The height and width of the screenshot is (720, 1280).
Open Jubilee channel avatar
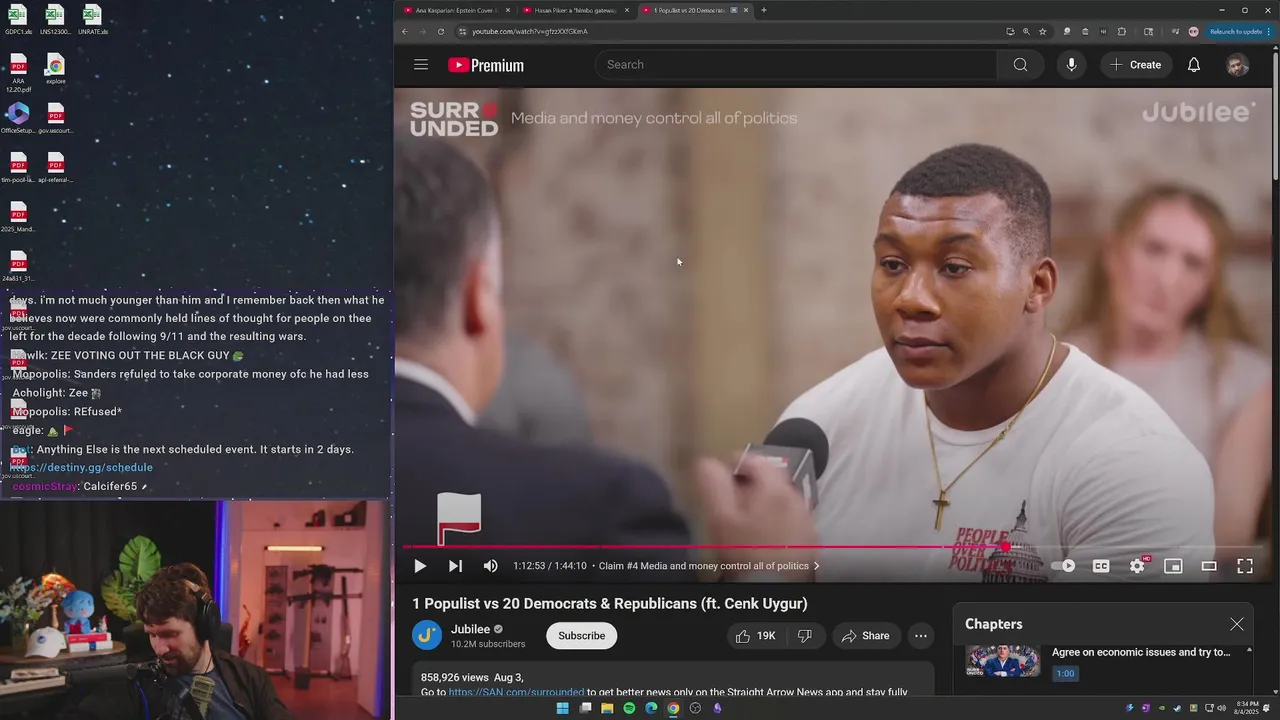[427, 635]
